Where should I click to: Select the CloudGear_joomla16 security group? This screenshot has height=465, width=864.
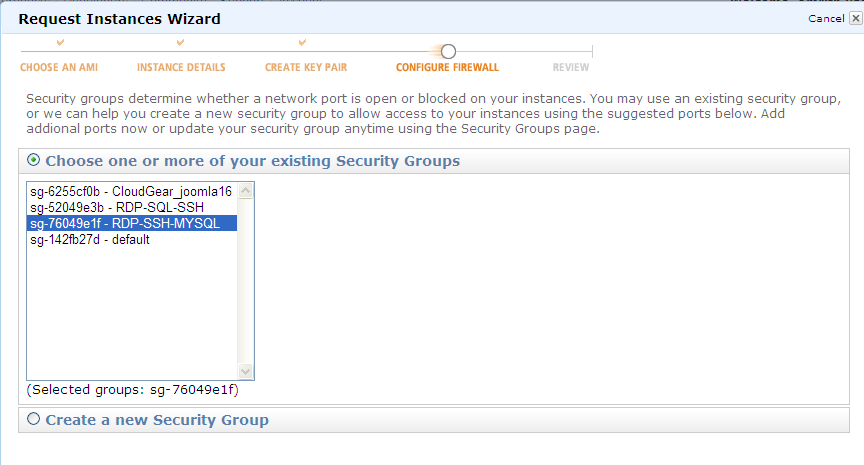(132, 191)
